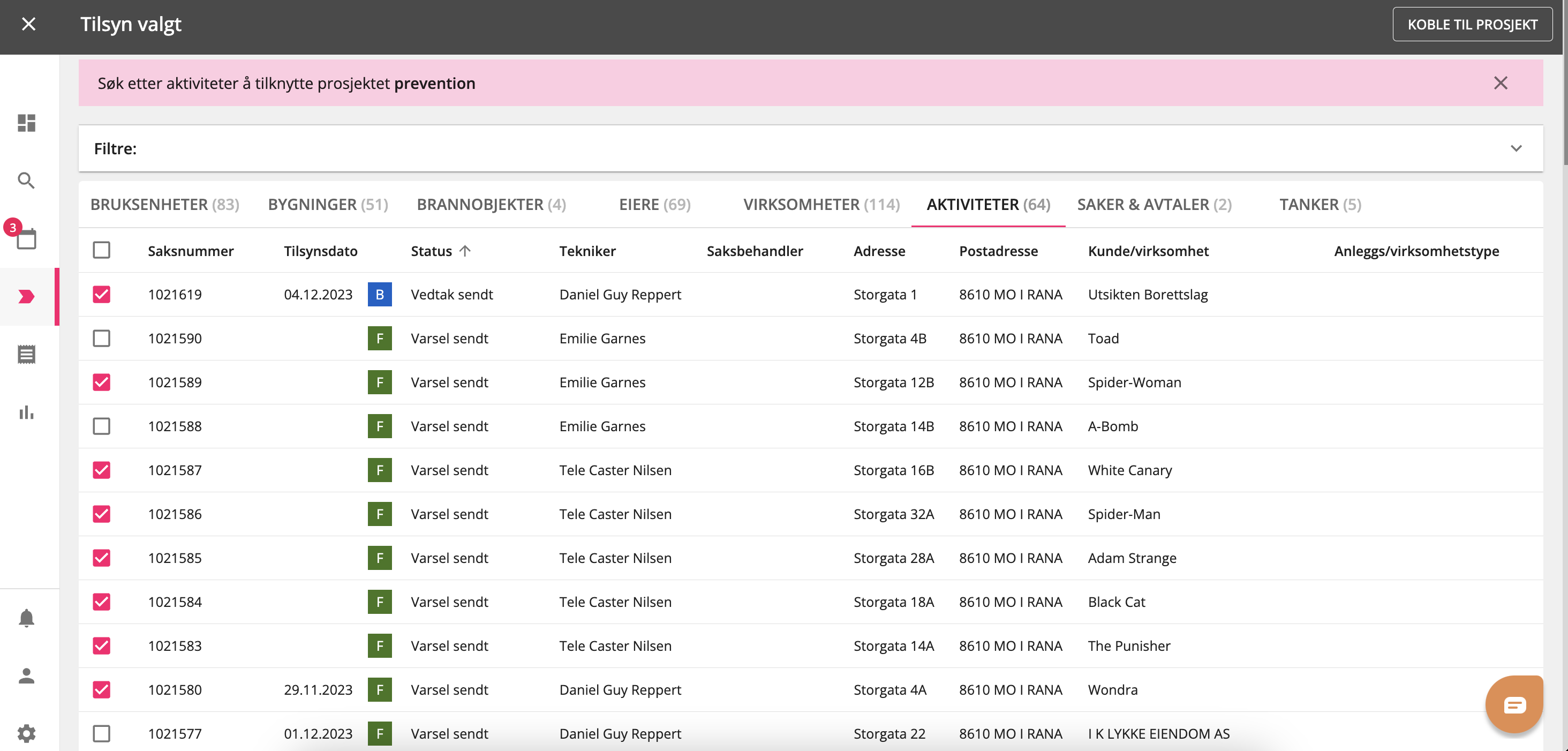
Task: Open the bar chart statistics icon
Action: click(26, 412)
